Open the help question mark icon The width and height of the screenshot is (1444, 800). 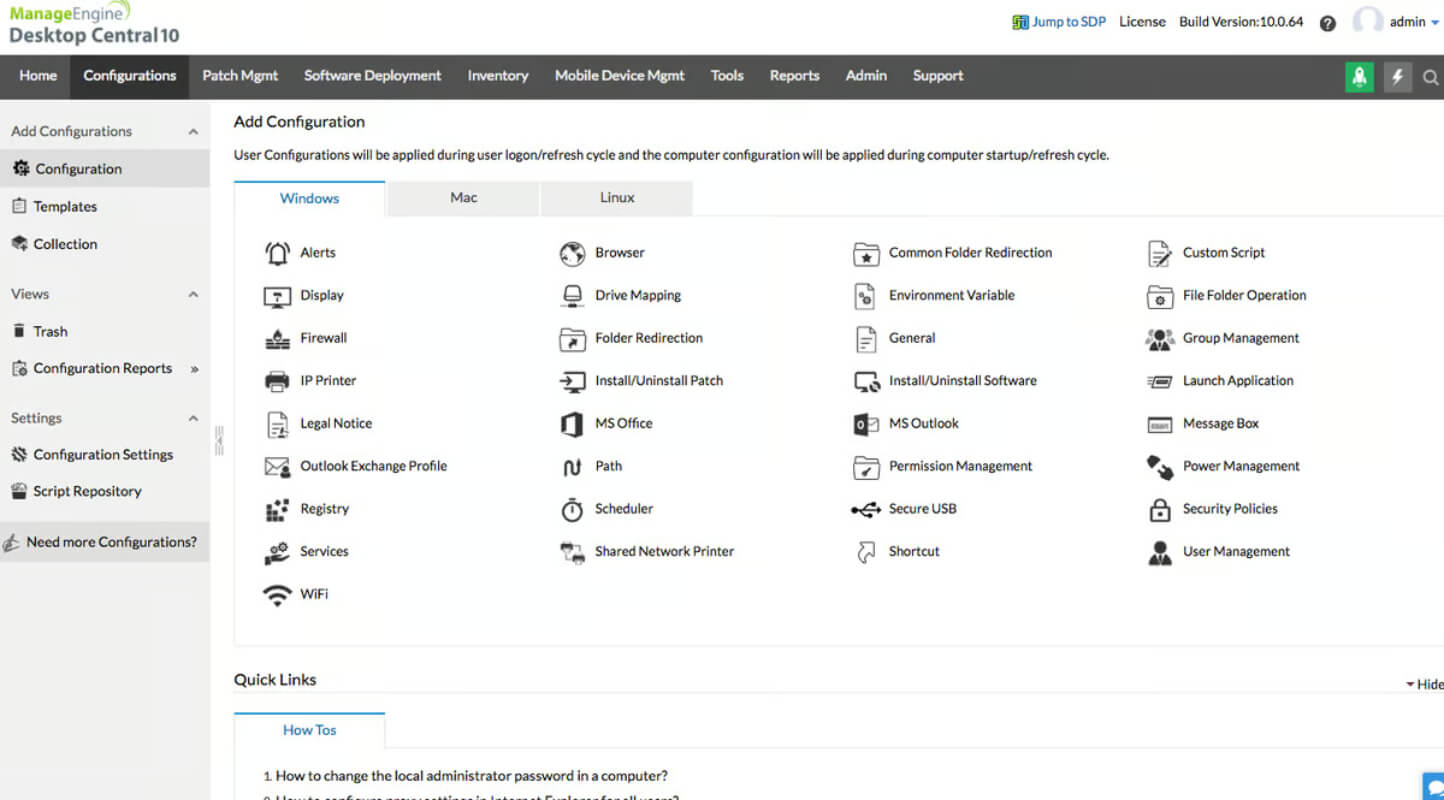tap(1328, 23)
